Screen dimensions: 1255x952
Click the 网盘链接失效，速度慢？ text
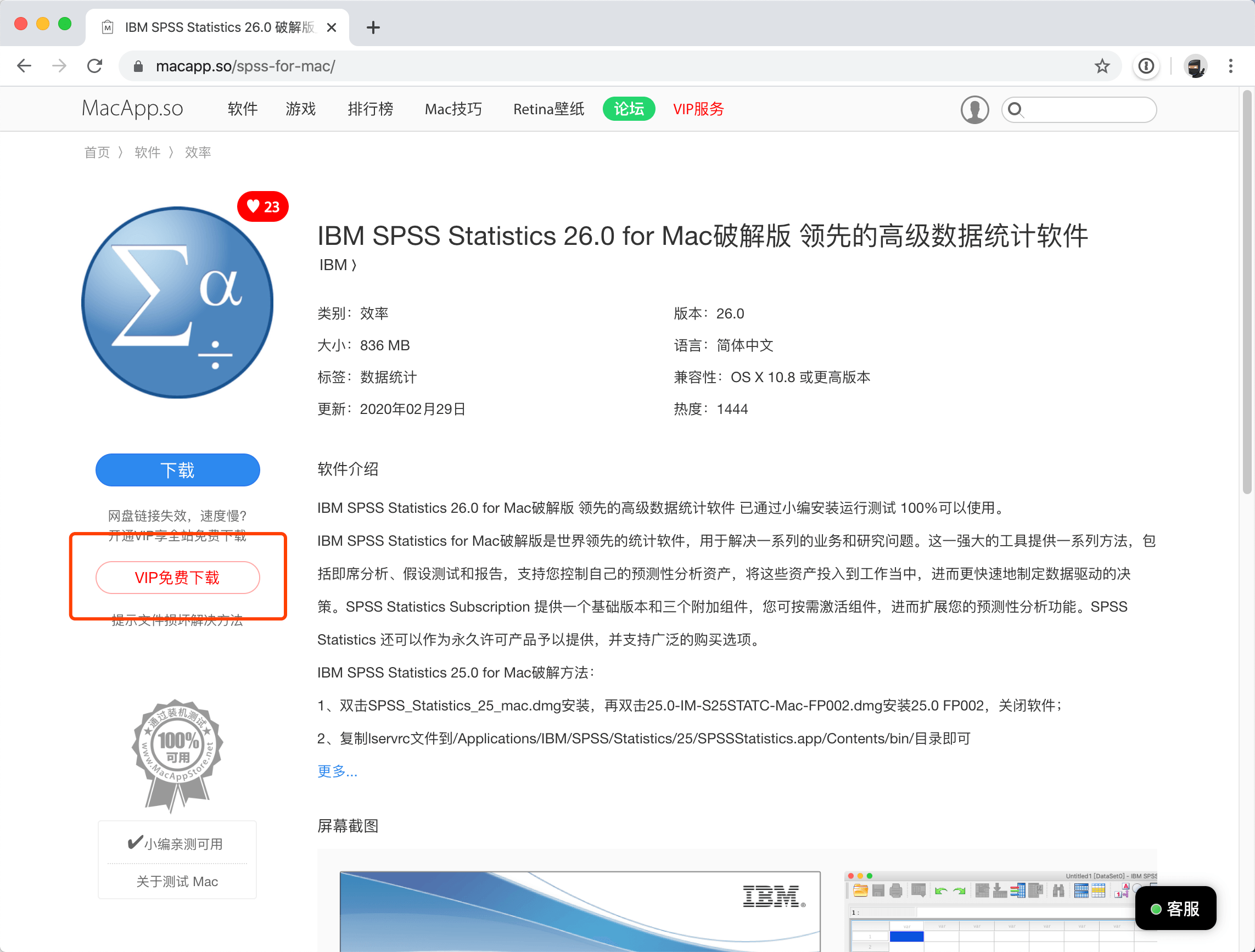[177, 516]
